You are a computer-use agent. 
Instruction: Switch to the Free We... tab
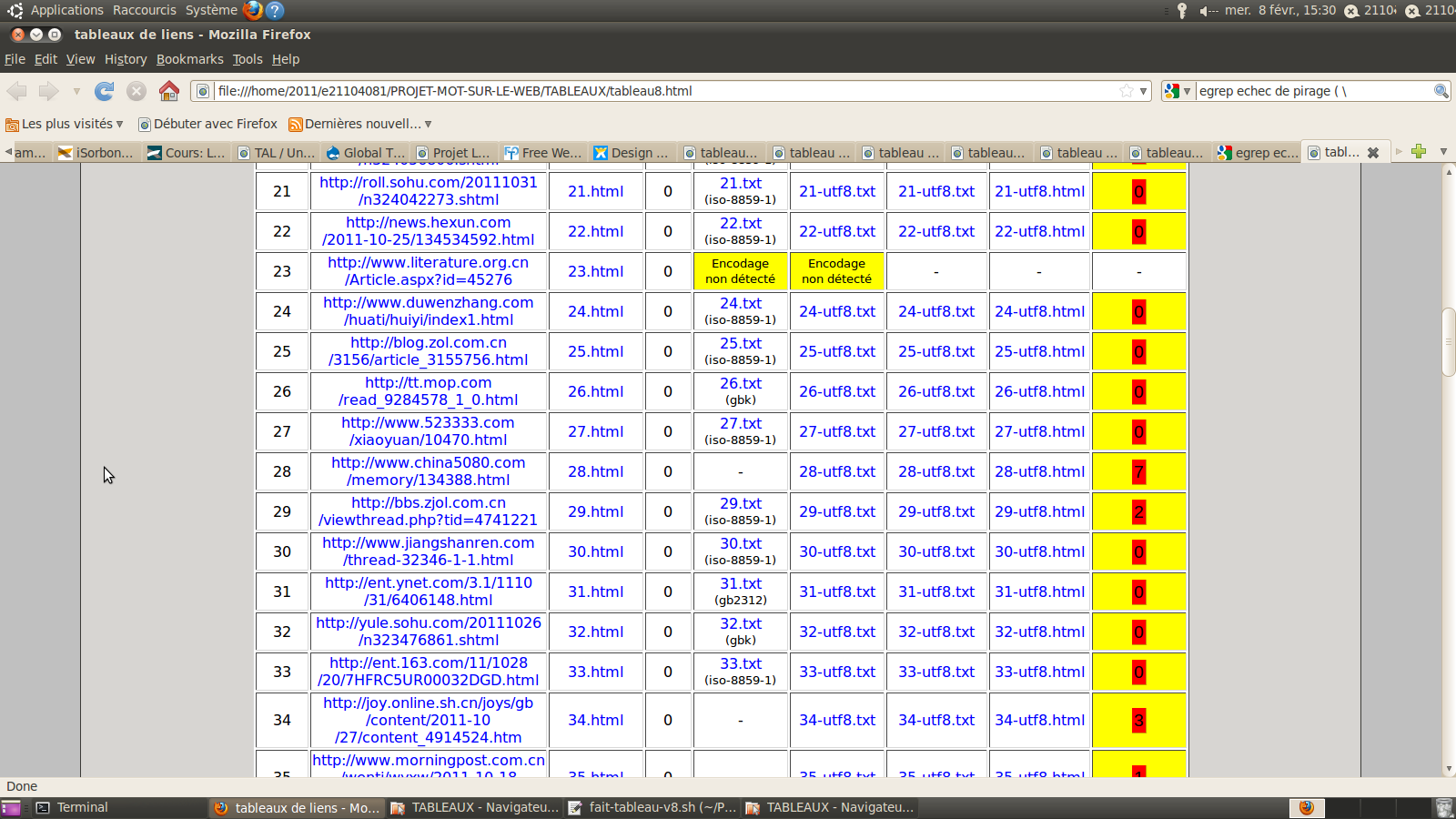pyautogui.click(x=543, y=153)
